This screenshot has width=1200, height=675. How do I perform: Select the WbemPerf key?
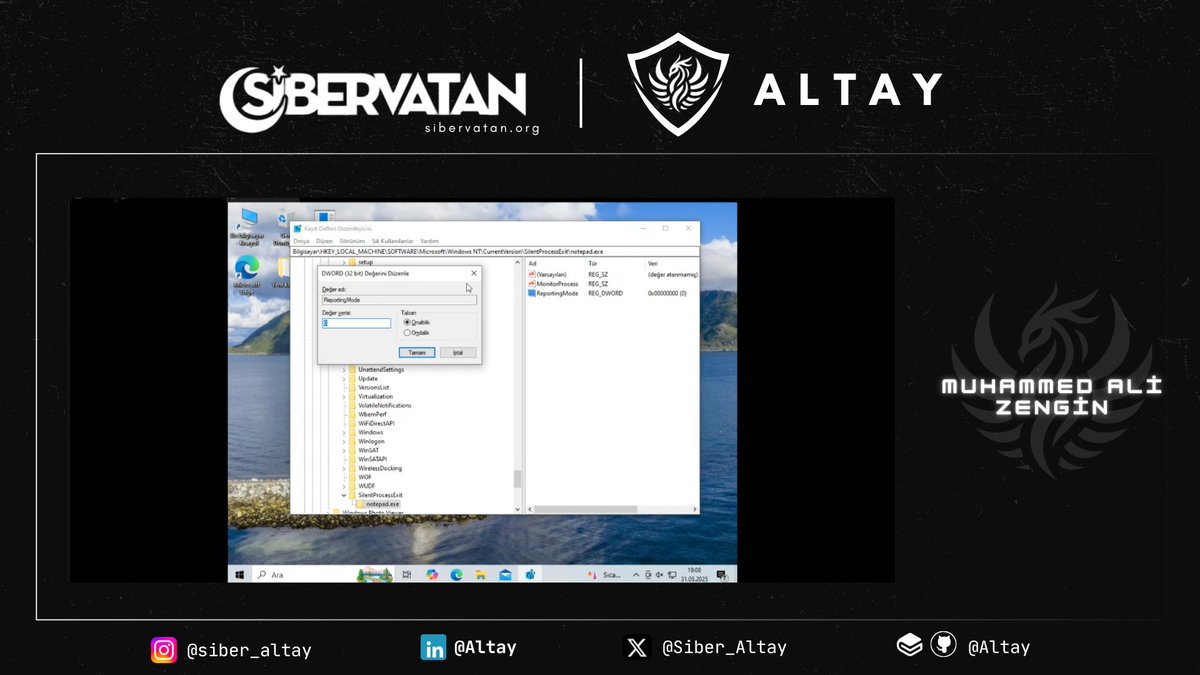(x=372, y=415)
